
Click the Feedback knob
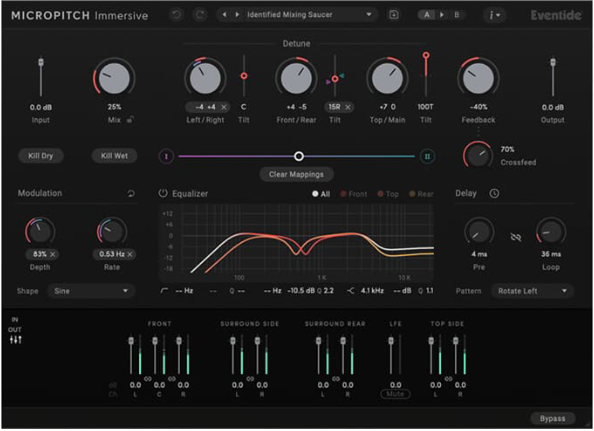[478, 78]
